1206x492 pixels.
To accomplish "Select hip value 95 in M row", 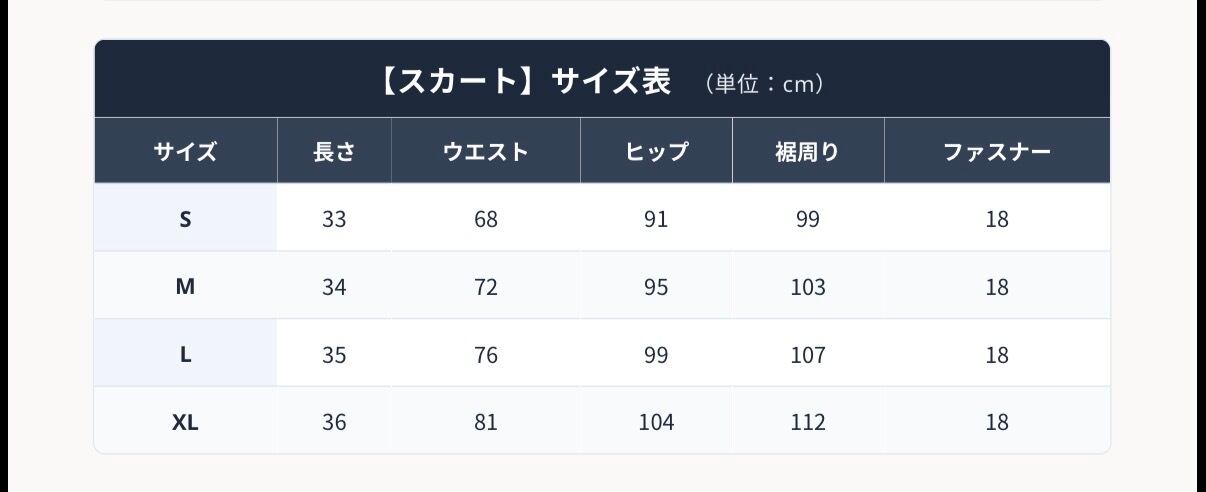I will tap(656, 287).
